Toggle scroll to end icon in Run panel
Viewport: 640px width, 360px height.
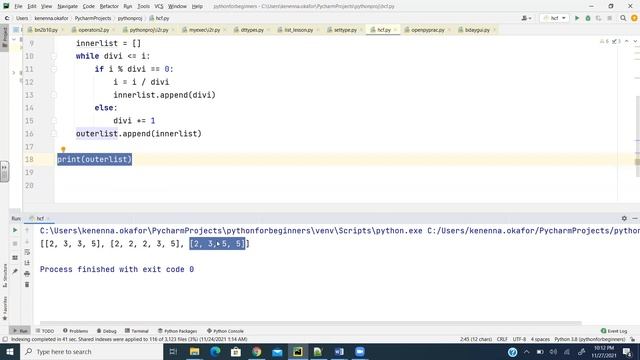point(27,263)
